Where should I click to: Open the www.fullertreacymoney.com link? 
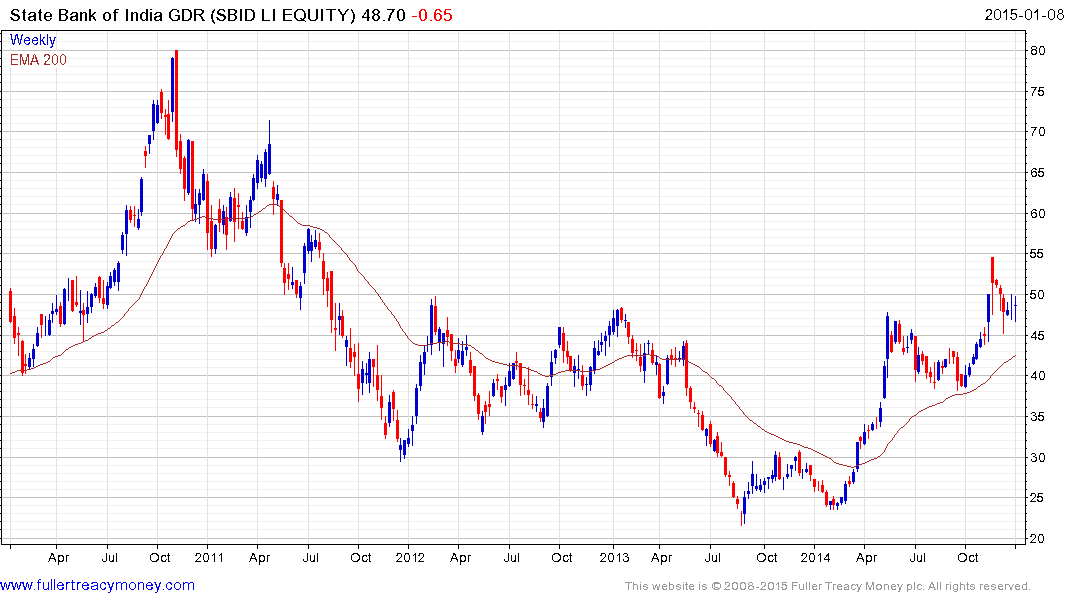pos(97,586)
